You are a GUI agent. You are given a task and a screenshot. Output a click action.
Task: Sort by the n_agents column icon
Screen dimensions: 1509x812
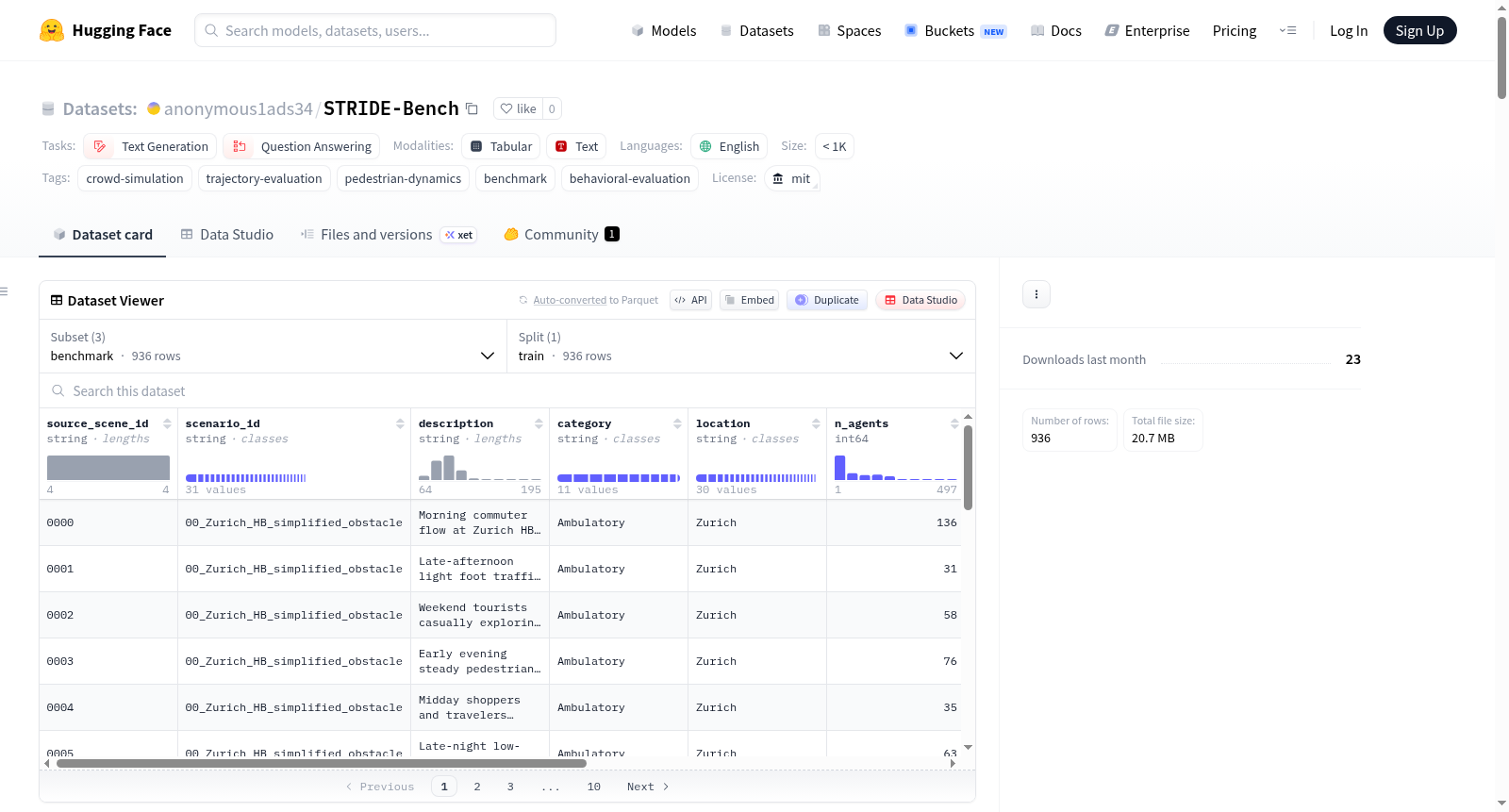954,423
